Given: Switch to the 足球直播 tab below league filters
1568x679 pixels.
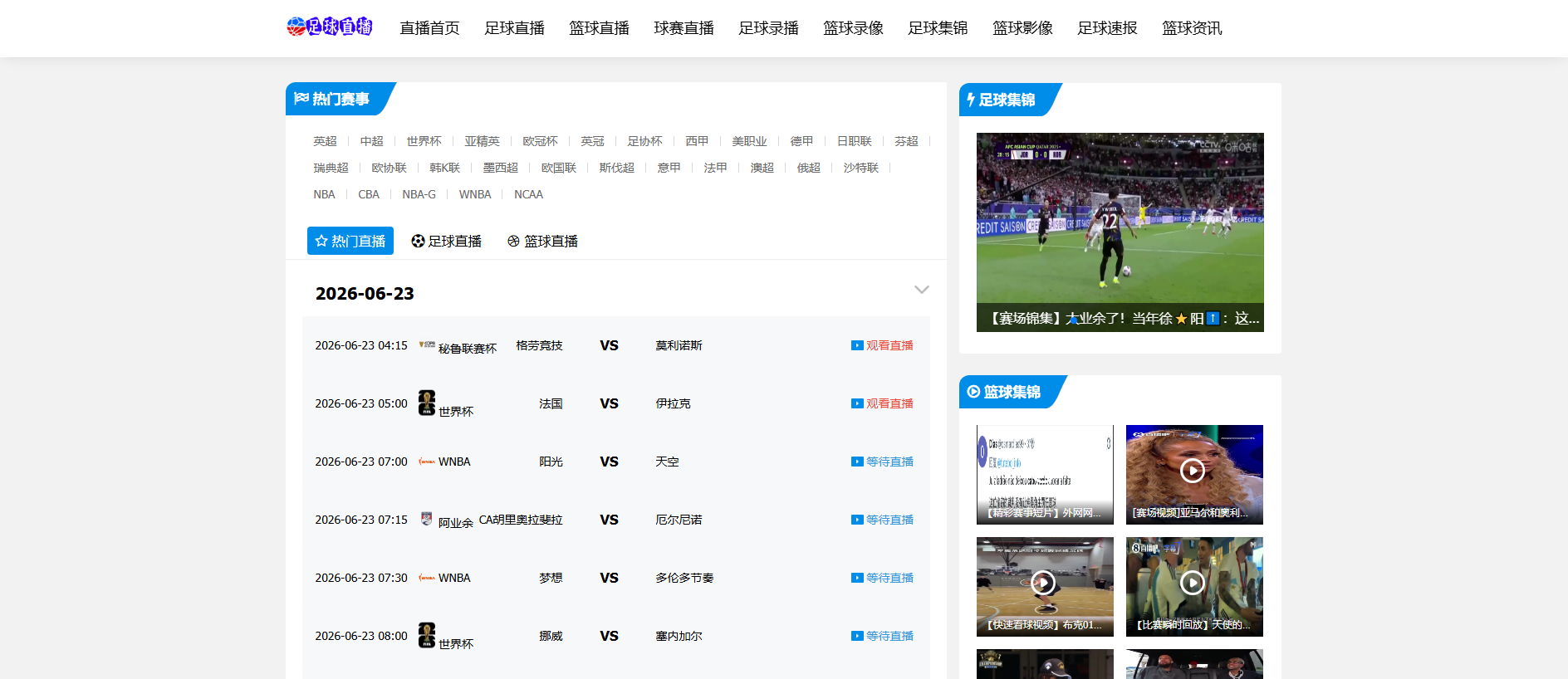Looking at the screenshot, I should point(447,241).
